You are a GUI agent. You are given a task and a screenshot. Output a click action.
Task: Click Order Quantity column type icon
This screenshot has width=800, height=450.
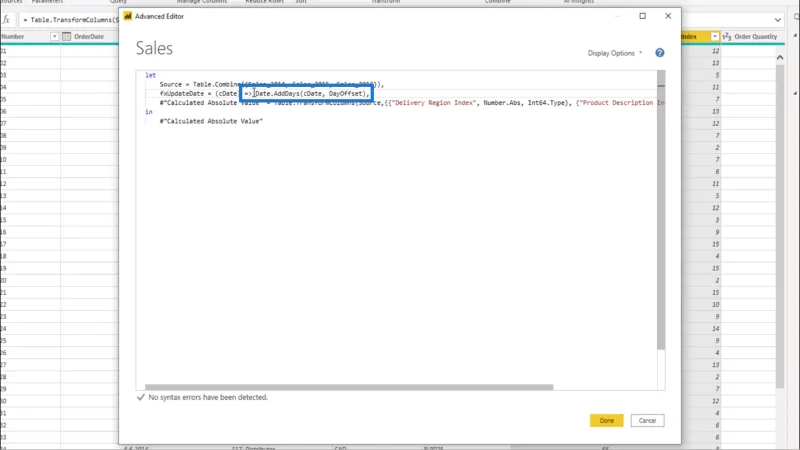727,37
